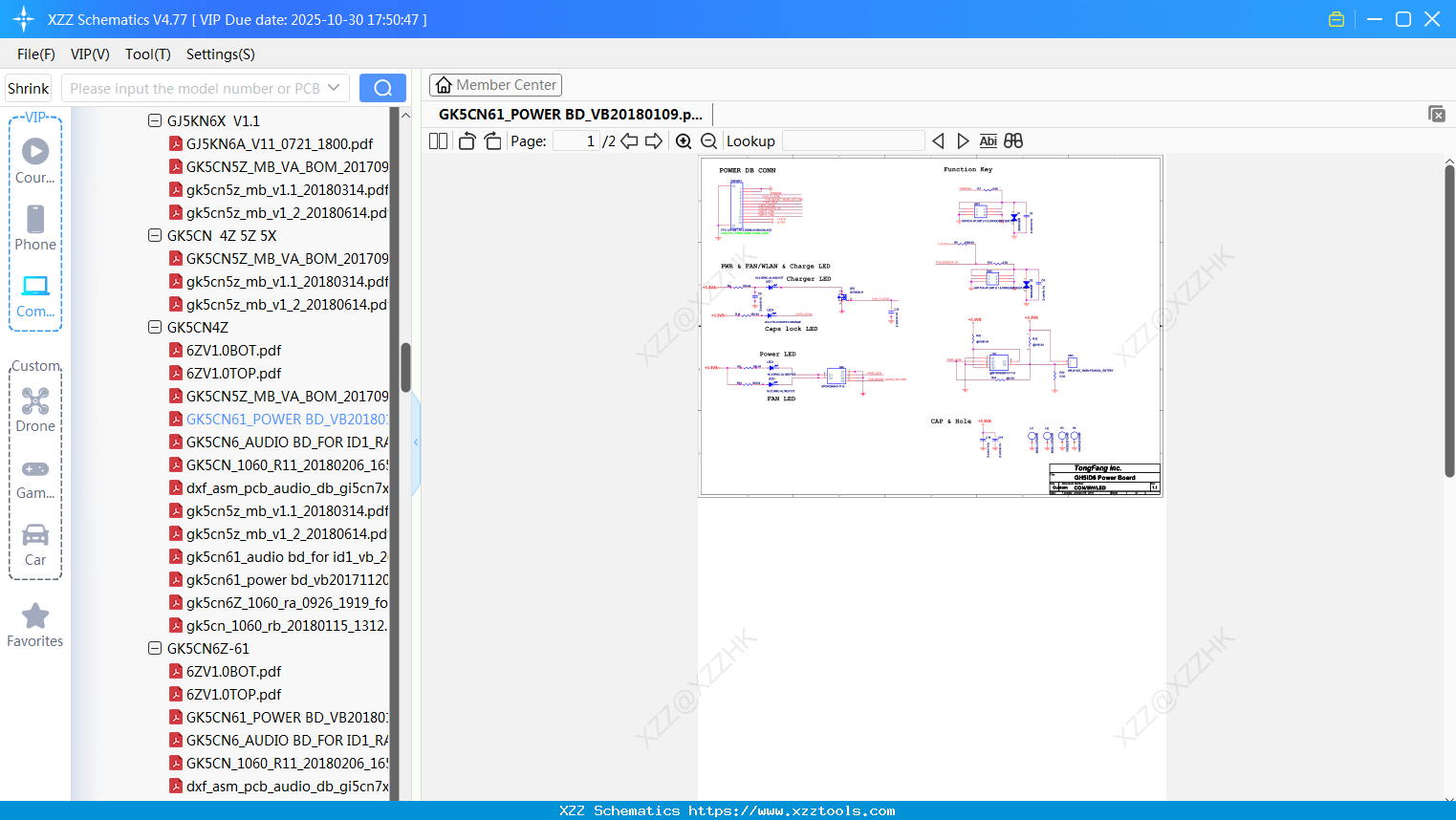The height and width of the screenshot is (820, 1456).
Task: Click the tab panel icon above the viewer
Action: tap(1437, 114)
